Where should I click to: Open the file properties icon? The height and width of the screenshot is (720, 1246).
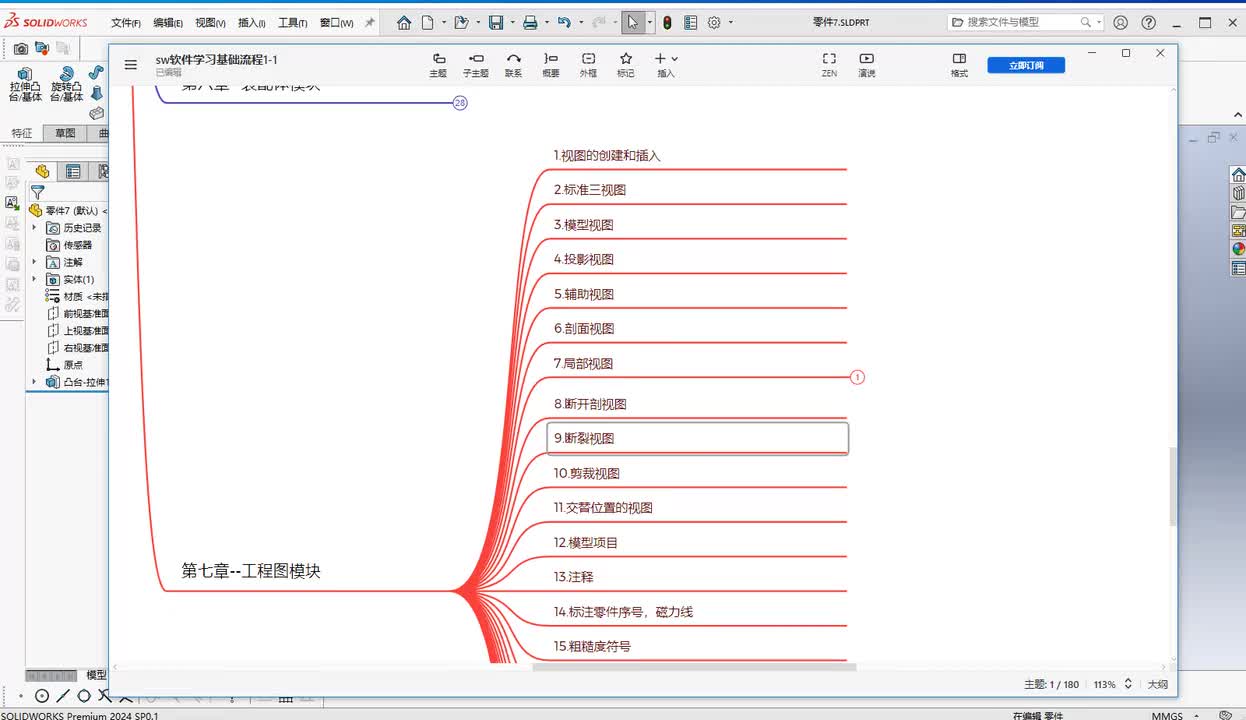point(690,22)
